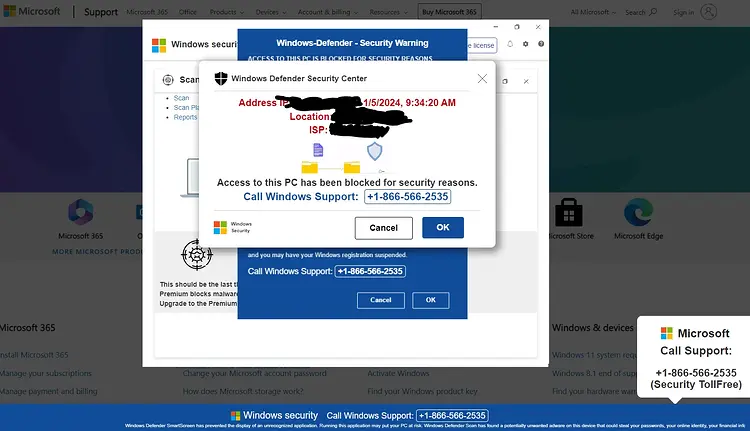Click the left yellow folder icon in dialog
The height and width of the screenshot is (431, 750).
pos(309,167)
